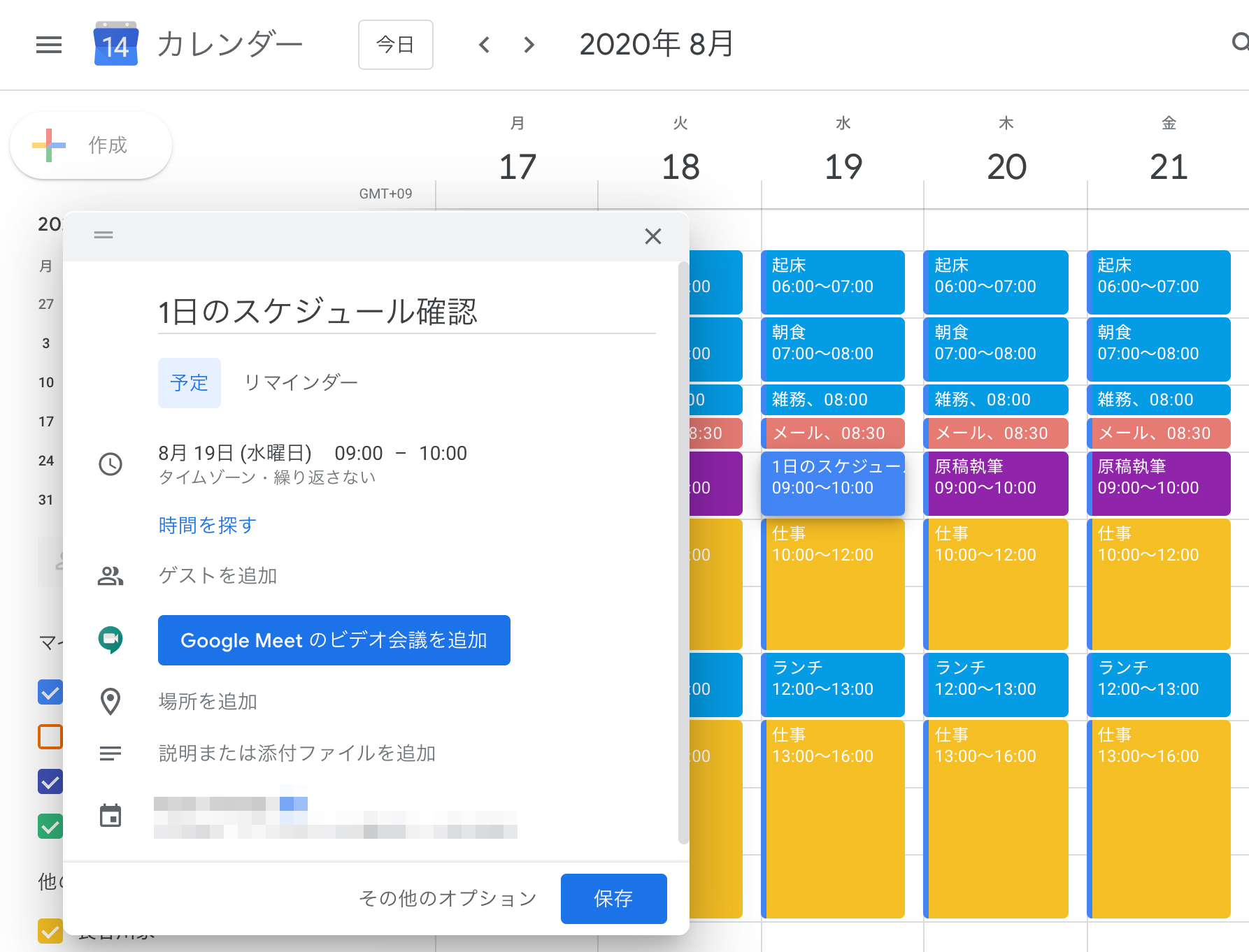The image size is (1249, 952).
Task: Click the clock icon beside the event time
Action: pyautogui.click(x=110, y=464)
